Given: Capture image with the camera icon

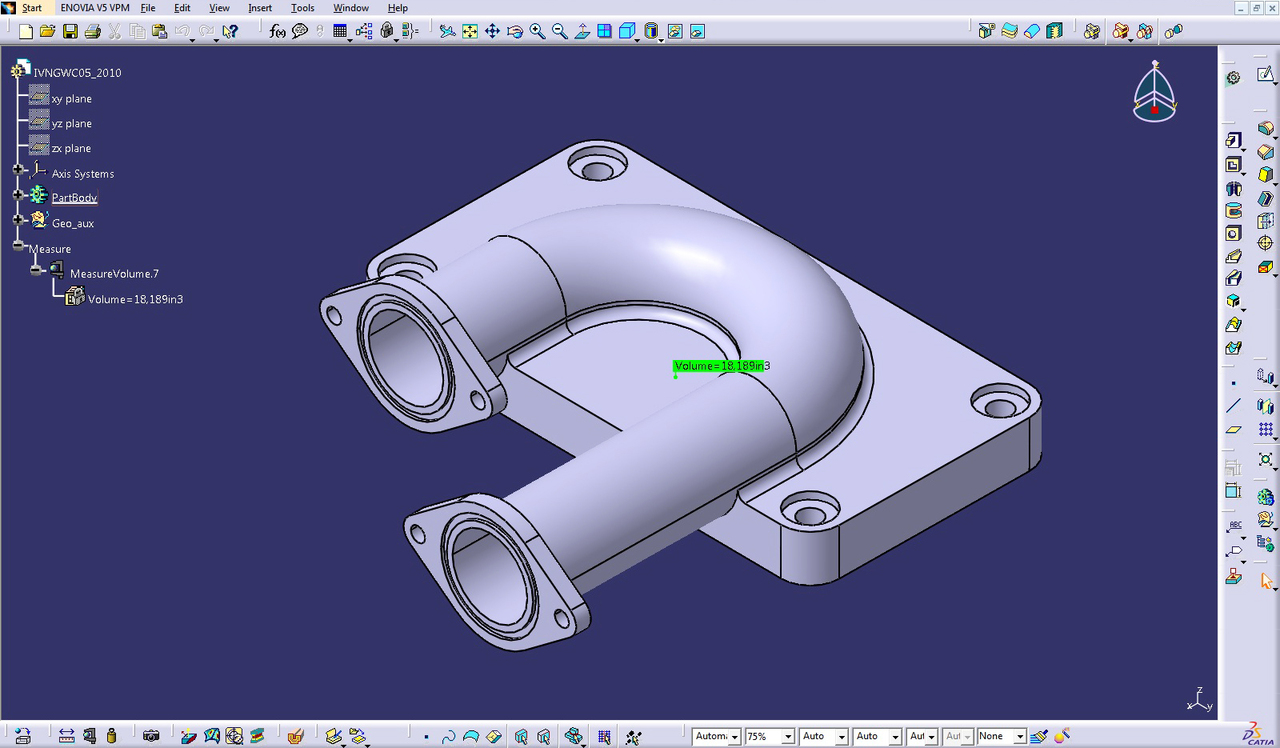Looking at the screenshot, I should (151, 736).
